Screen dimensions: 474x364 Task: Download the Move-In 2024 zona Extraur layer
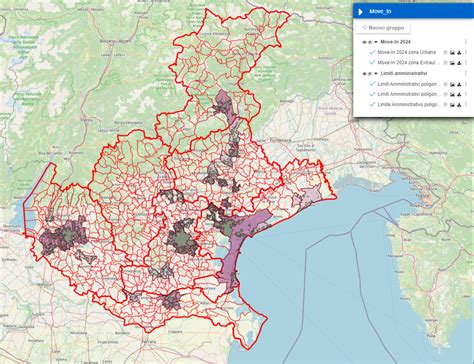[x=459, y=63]
